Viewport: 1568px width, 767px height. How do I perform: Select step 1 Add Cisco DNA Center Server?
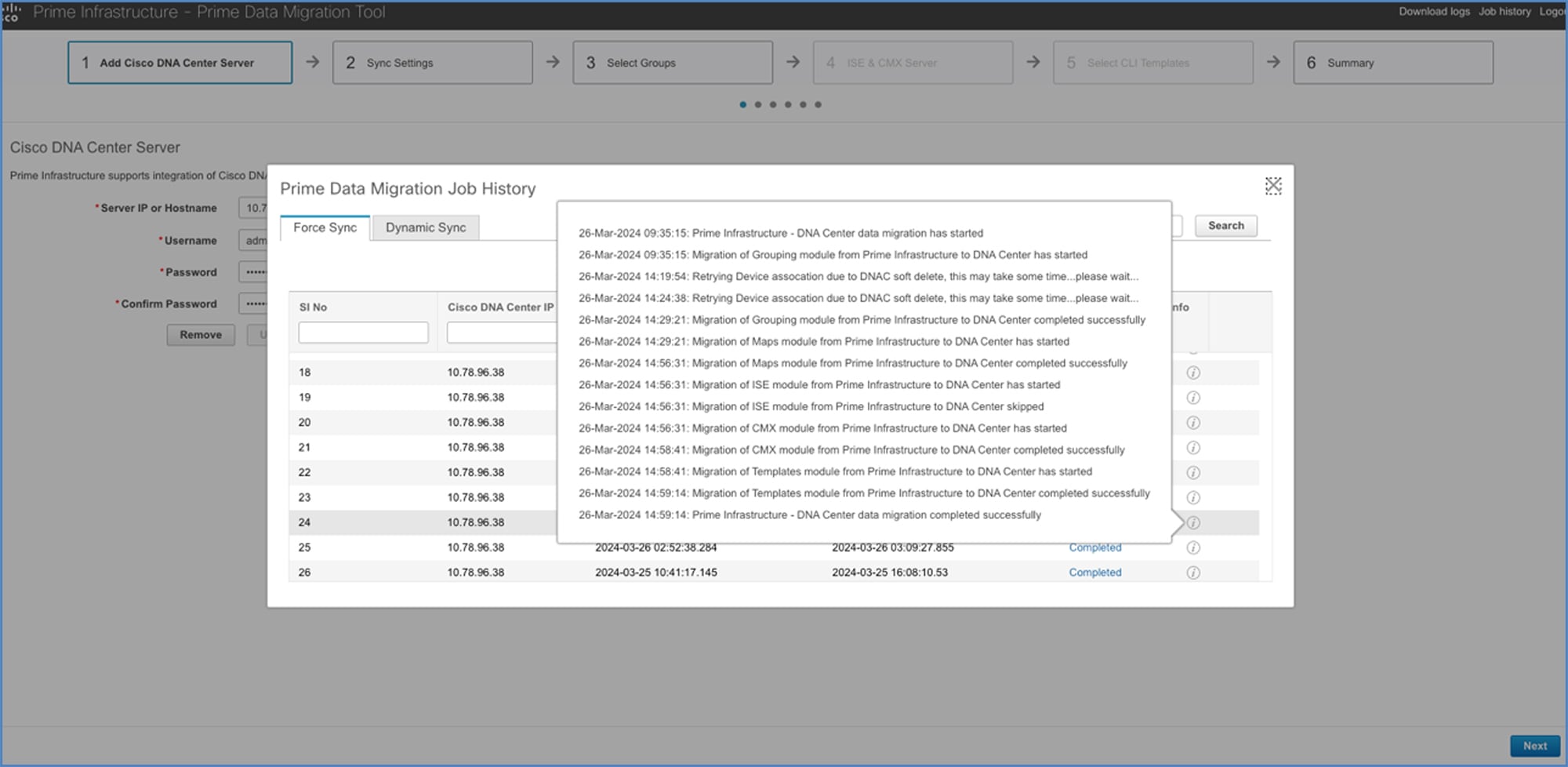[180, 63]
